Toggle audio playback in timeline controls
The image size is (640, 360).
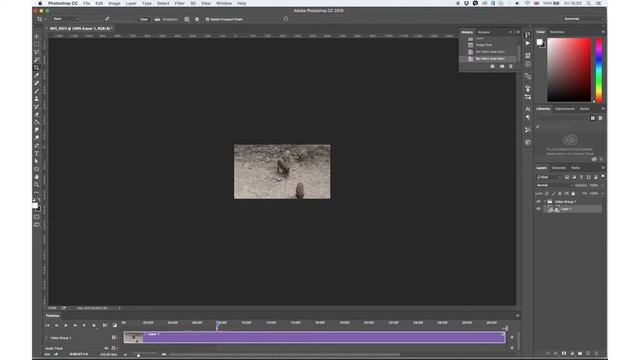84,325
